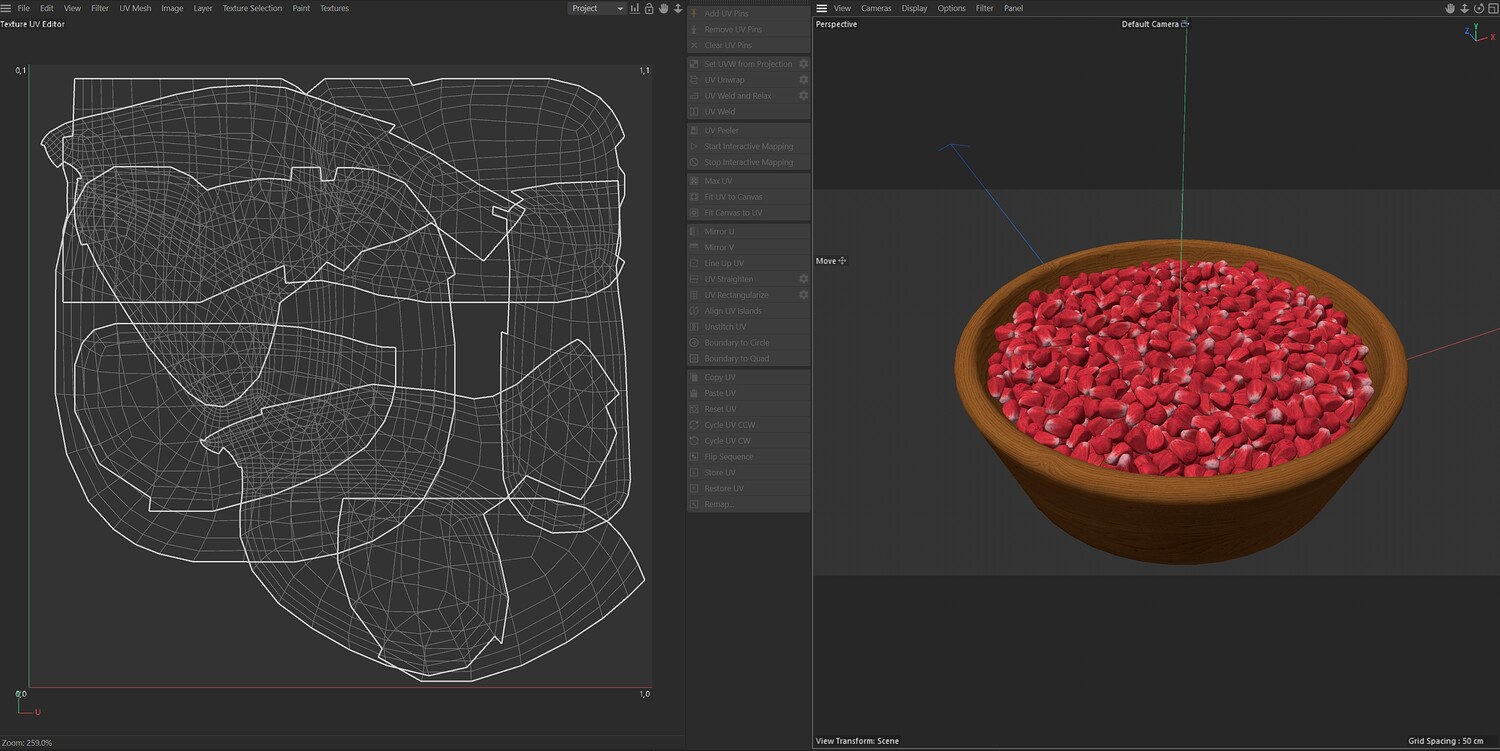
Task: Click the Line Up UV button
Action: (x=748, y=263)
